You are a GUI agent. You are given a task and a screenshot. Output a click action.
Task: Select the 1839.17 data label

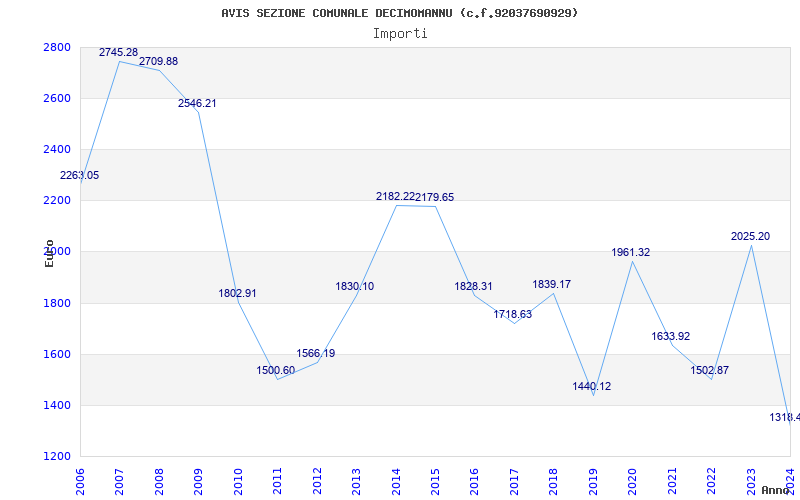pyautogui.click(x=552, y=284)
